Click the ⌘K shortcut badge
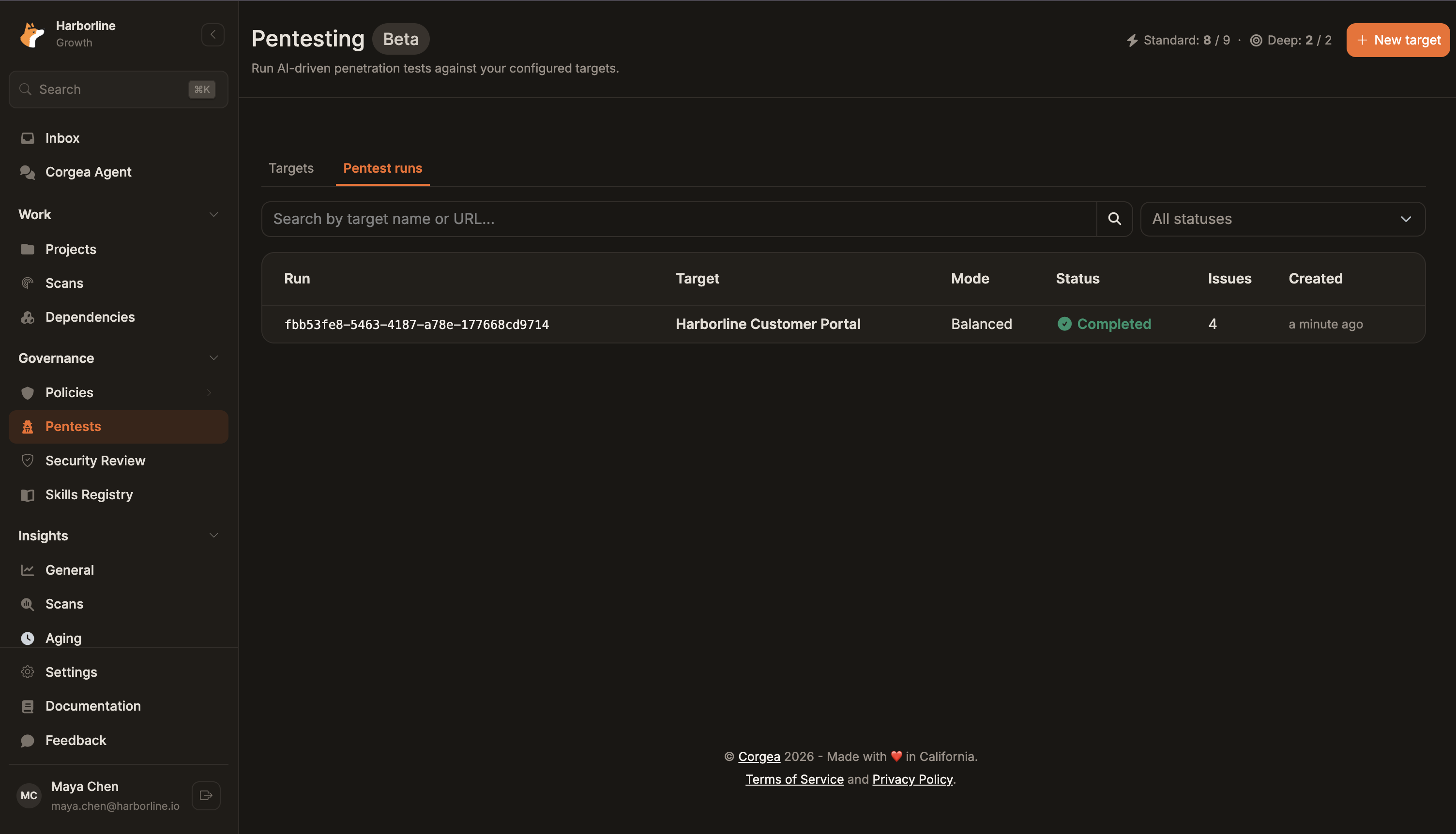This screenshot has height=834, width=1456. pyautogui.click(x=202, y=89)
